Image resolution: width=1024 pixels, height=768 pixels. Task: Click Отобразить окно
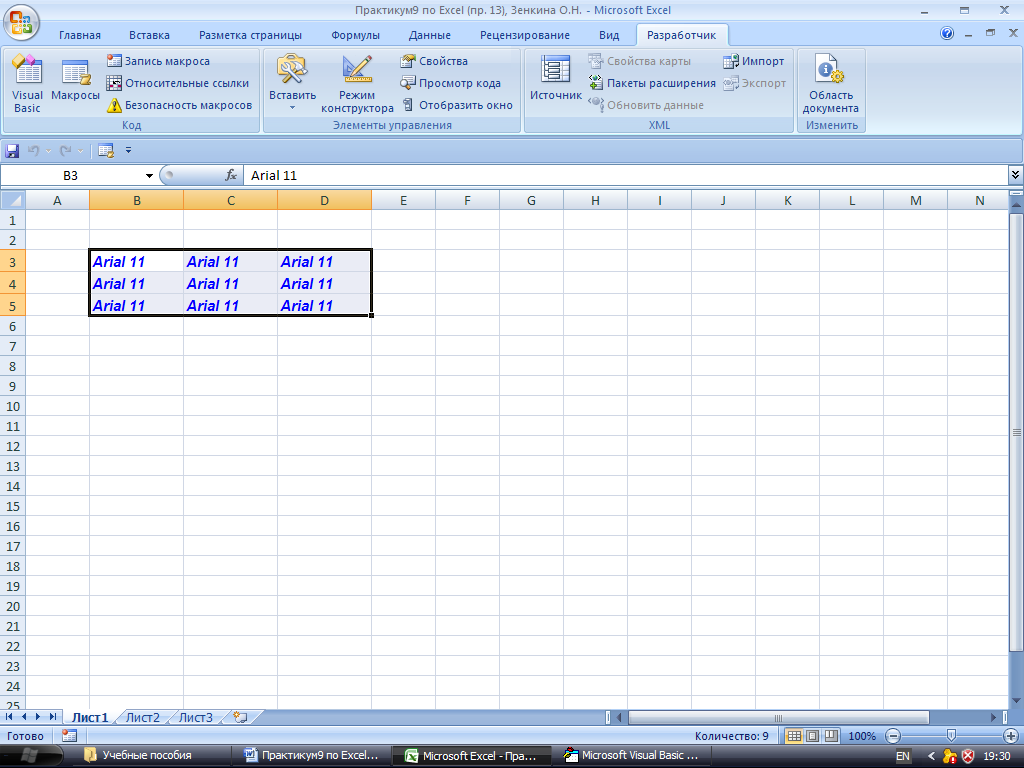(x=457, y=105)
